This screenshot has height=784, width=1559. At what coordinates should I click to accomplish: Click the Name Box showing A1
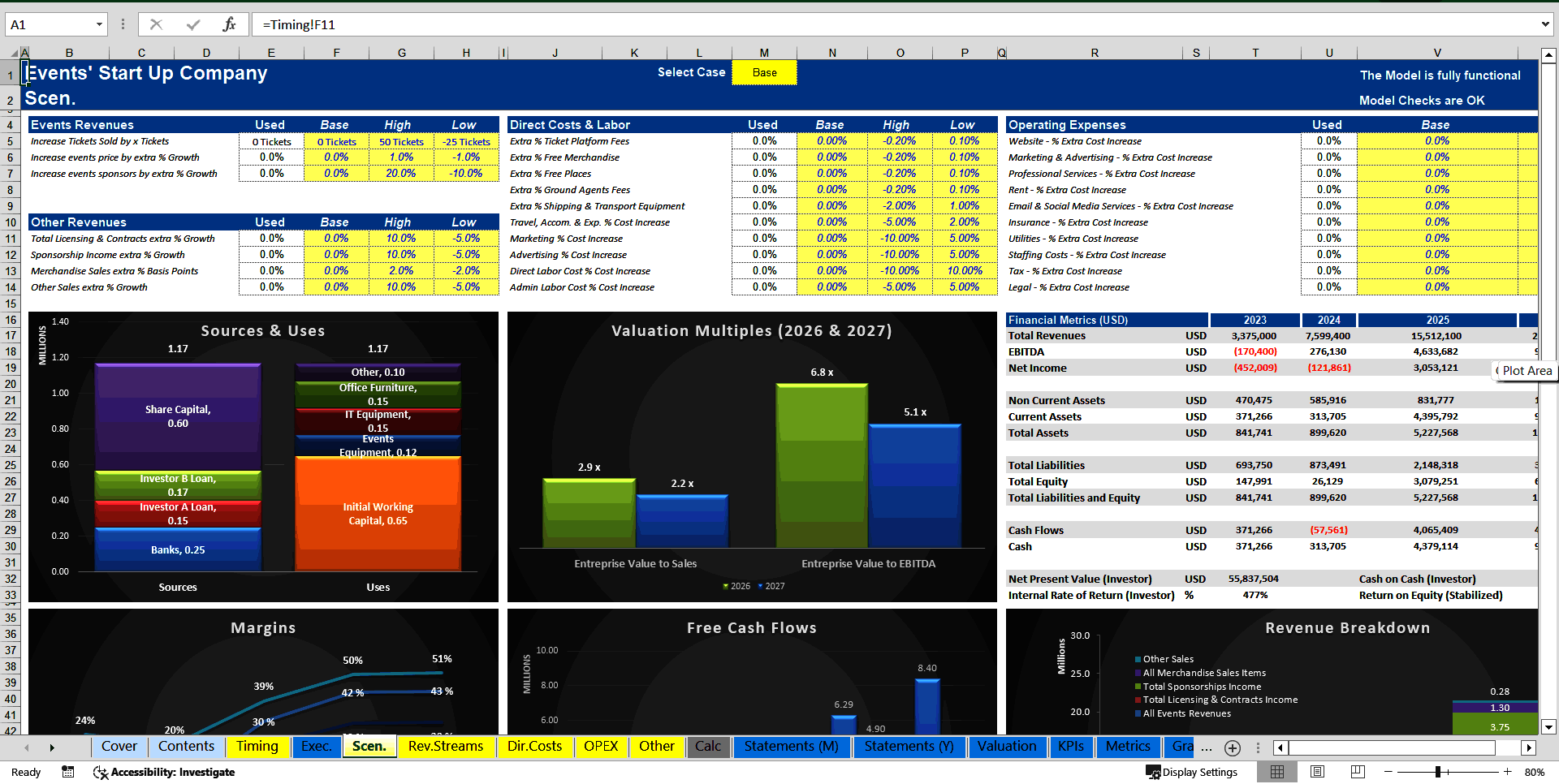pyautogui.click(x=49, y=24)
